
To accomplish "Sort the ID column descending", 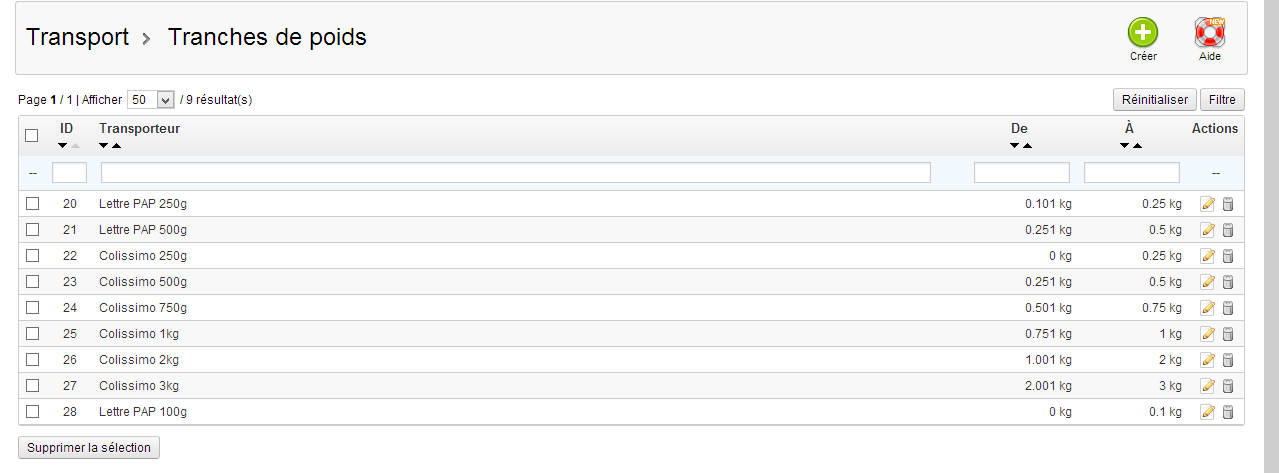I will pyautogui.click(x=63, y=146).
